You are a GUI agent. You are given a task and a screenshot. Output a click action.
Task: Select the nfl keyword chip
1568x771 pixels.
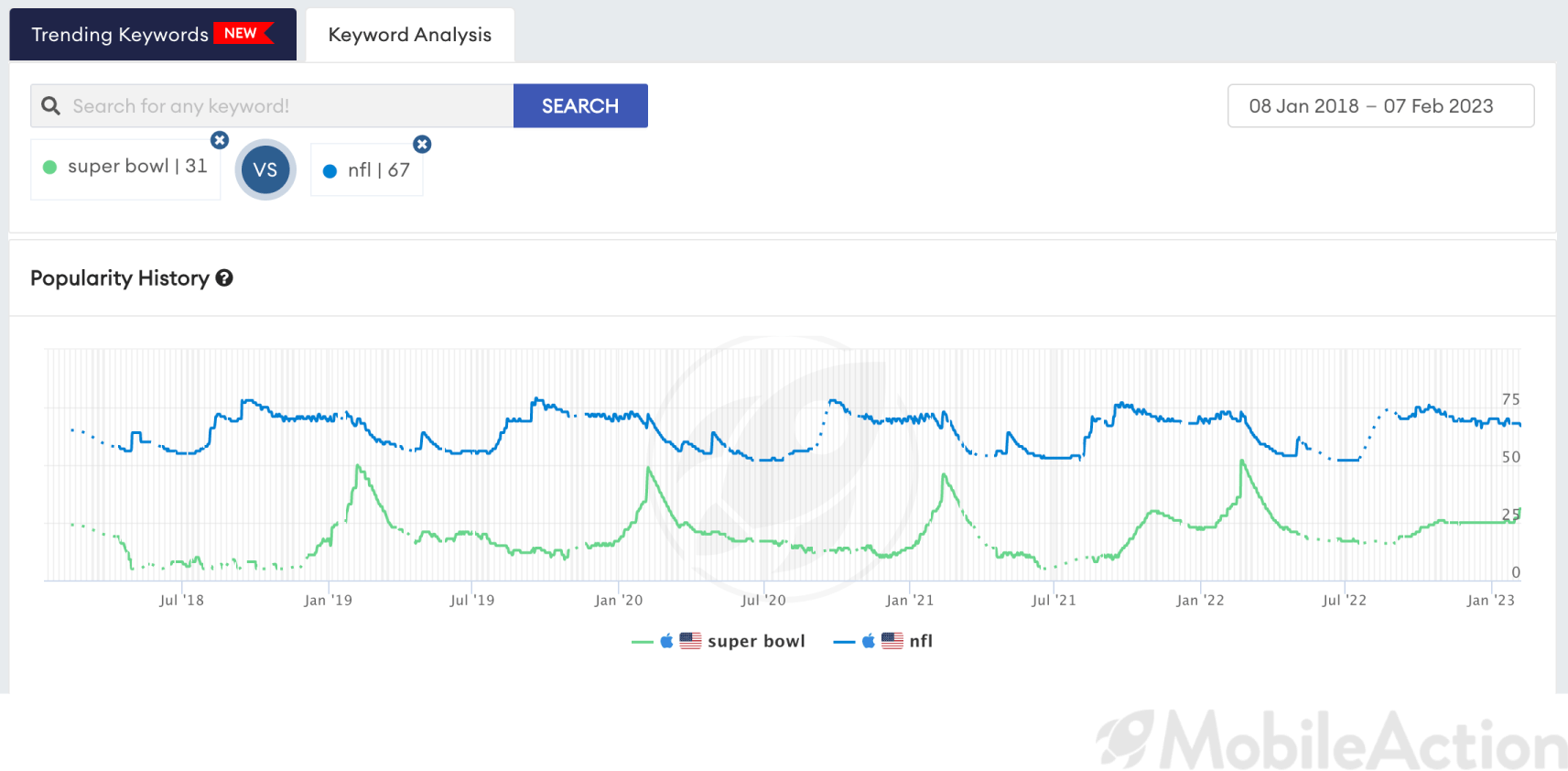tap(367, 170)
